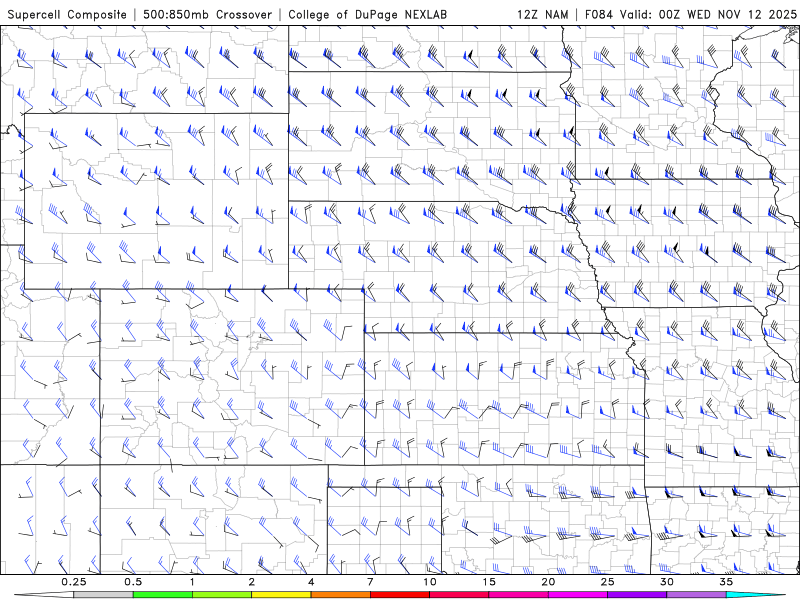Click the '500:850mb Crossover' header label
This screenshot has width=800, height=600.
208,15
